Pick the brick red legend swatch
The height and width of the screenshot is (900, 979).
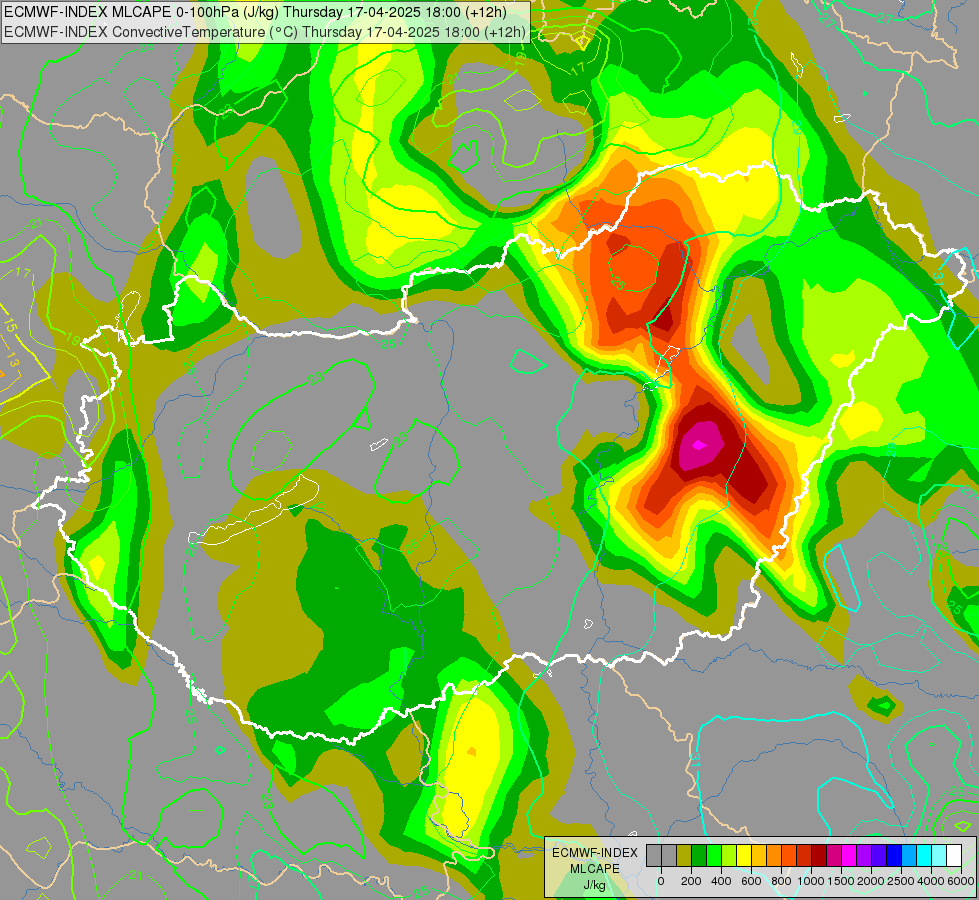tap(804, 855)
